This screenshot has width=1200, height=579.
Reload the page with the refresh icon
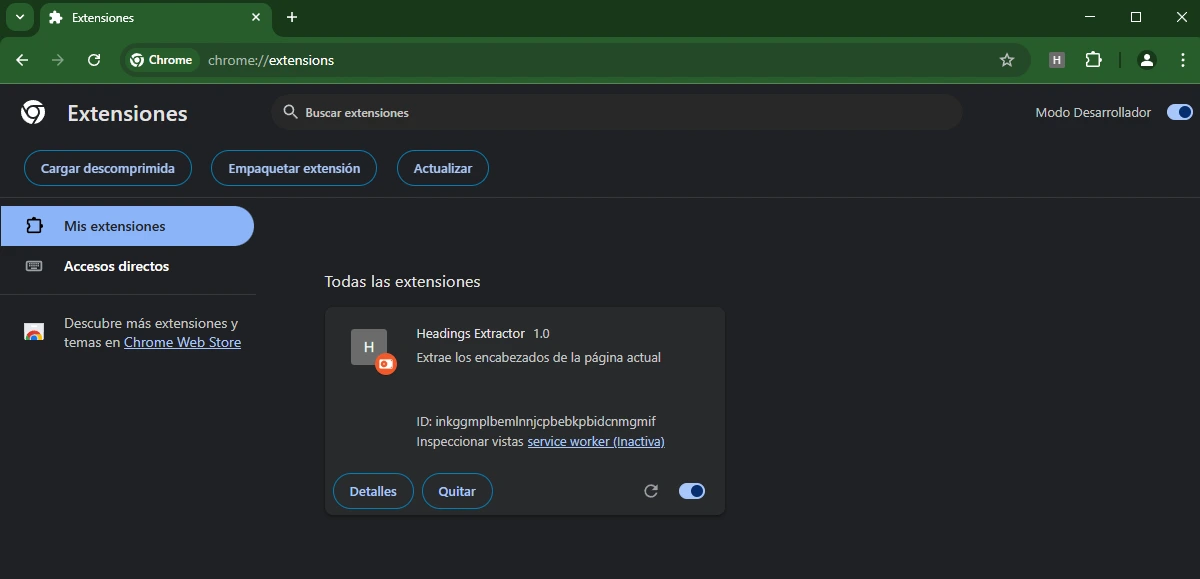93,60
